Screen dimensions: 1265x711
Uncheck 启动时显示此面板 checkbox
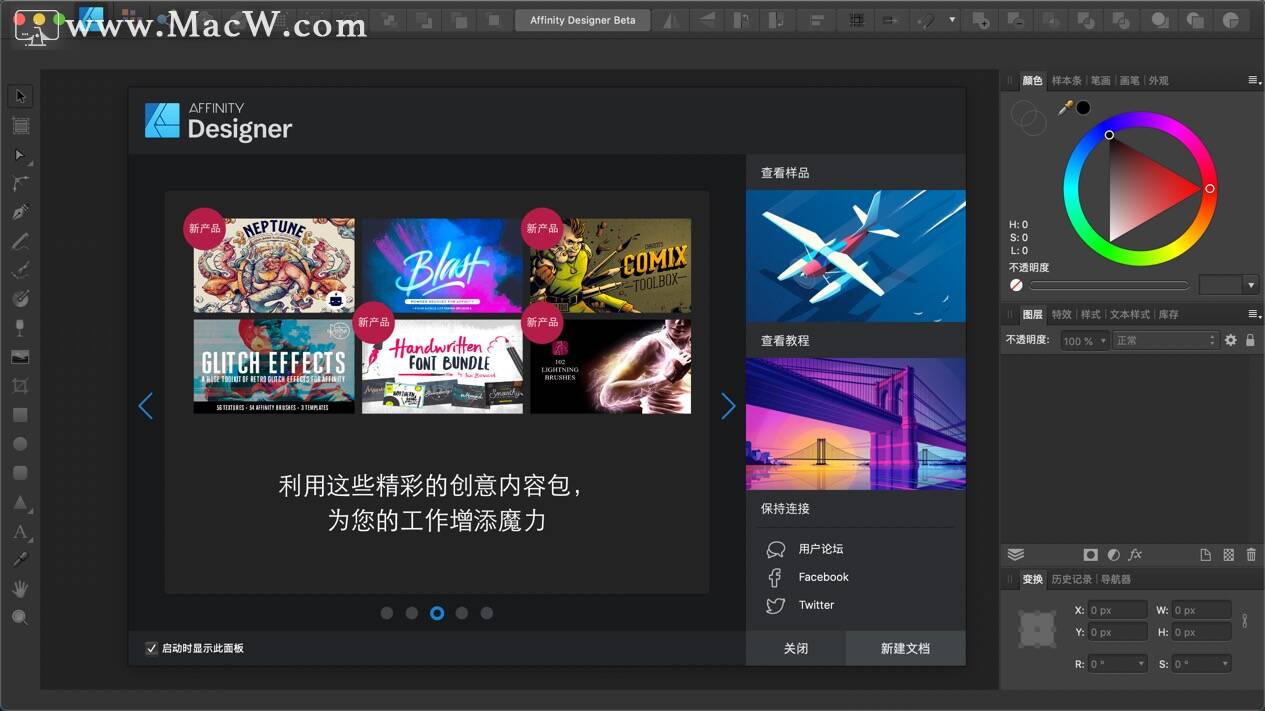(x=152, y=648)
